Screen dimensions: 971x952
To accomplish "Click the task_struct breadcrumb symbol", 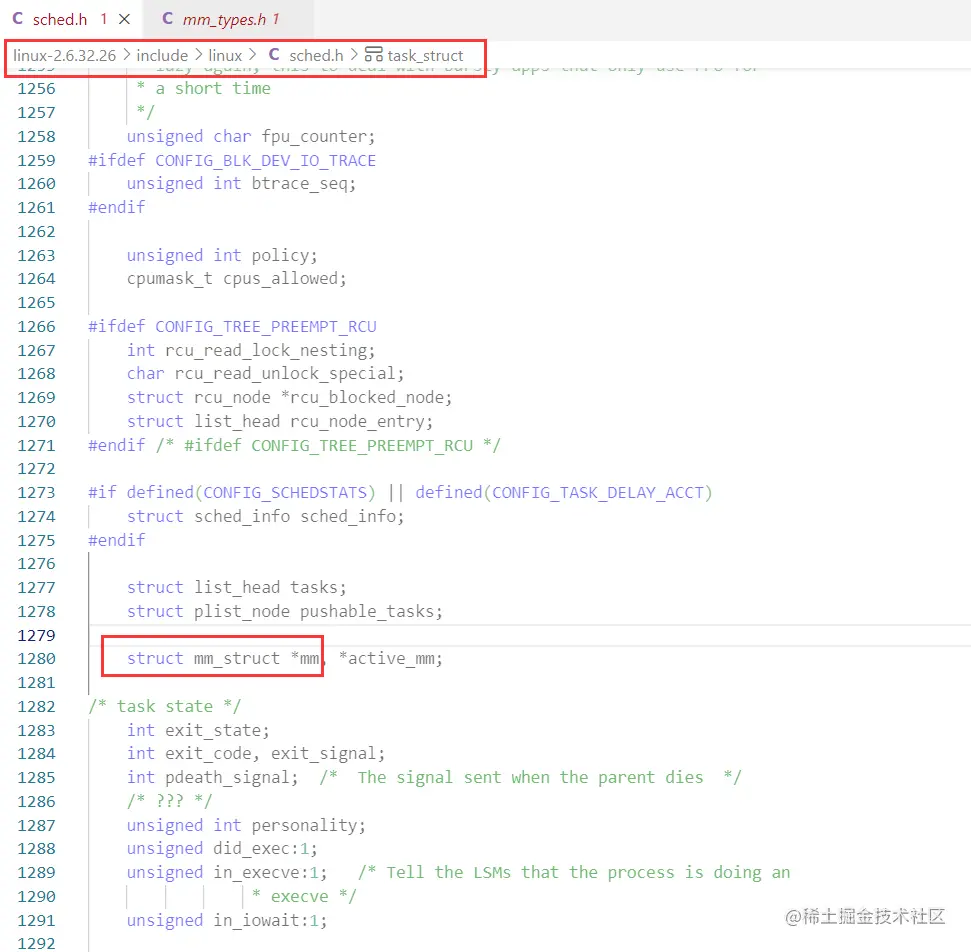I will coord(425,56).
